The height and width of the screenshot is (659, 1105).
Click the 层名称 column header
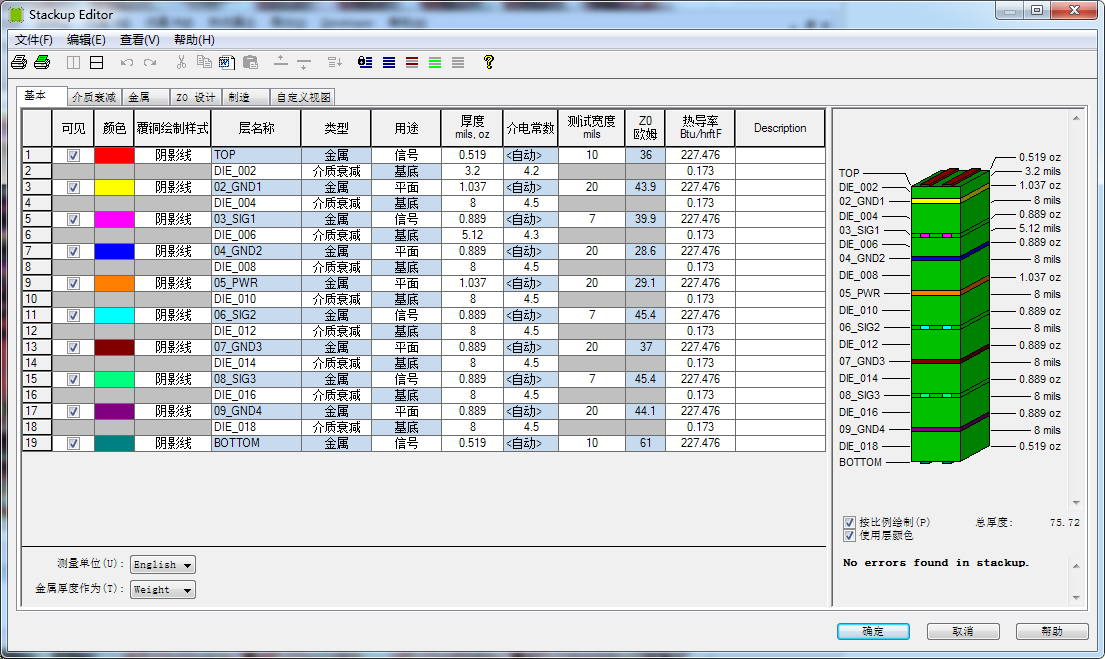[x=257, y=128]
